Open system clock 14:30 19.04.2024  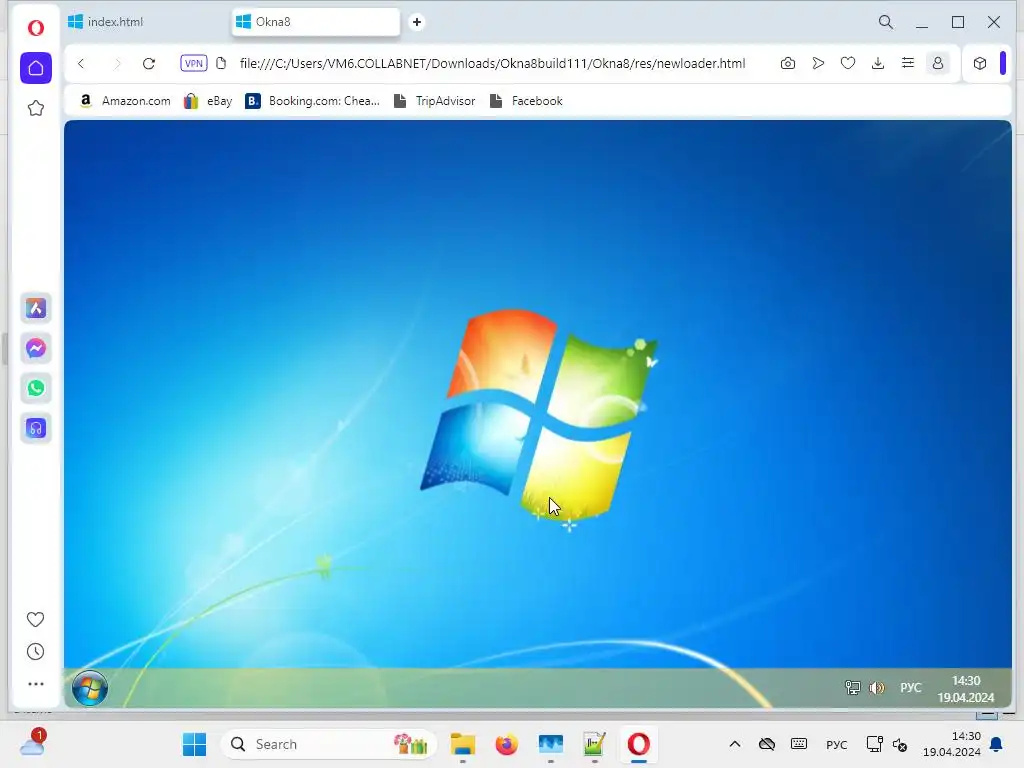tap(952, 744)
